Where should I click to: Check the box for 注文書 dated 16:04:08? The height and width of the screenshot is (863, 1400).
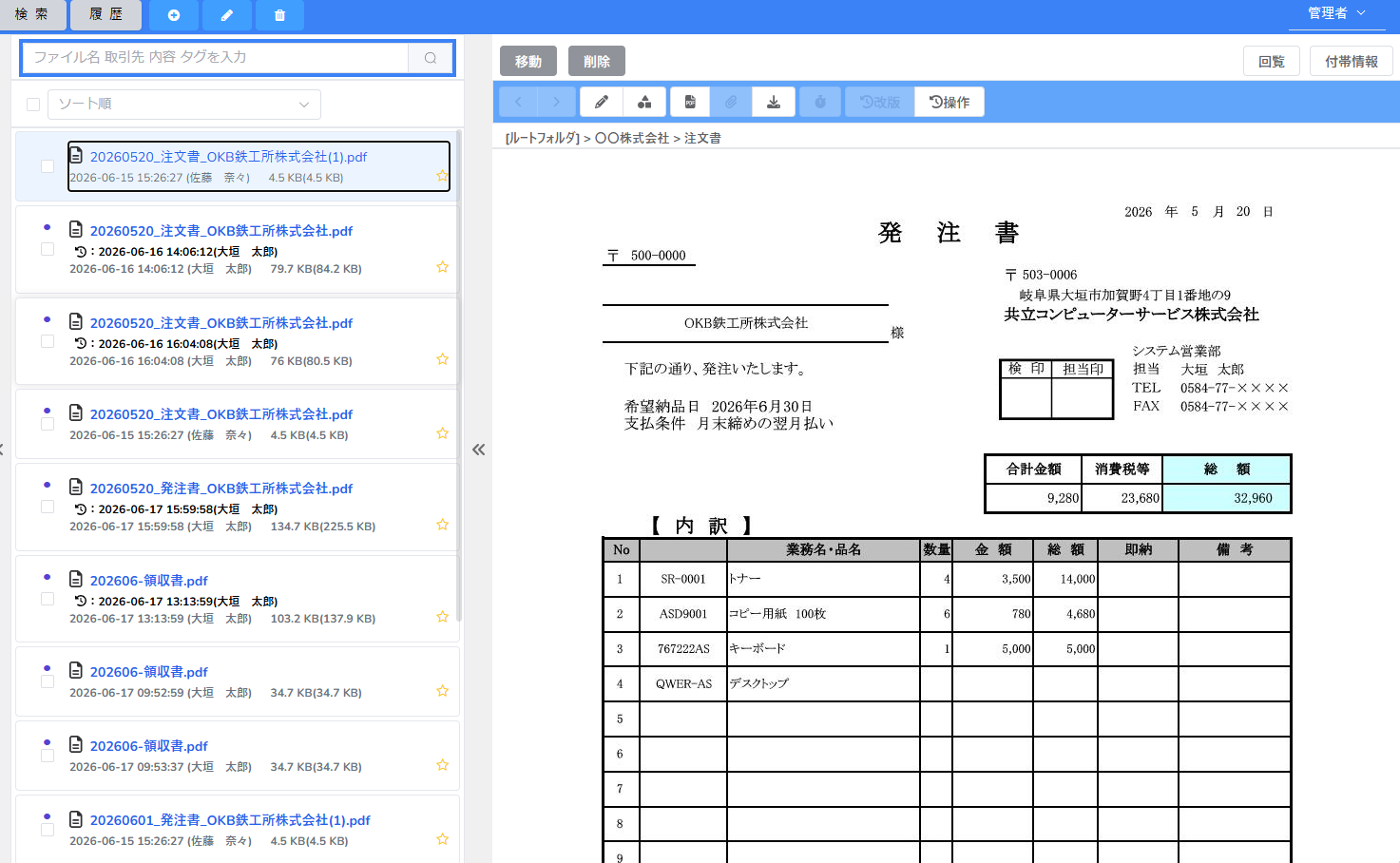(x=48, y=341)
